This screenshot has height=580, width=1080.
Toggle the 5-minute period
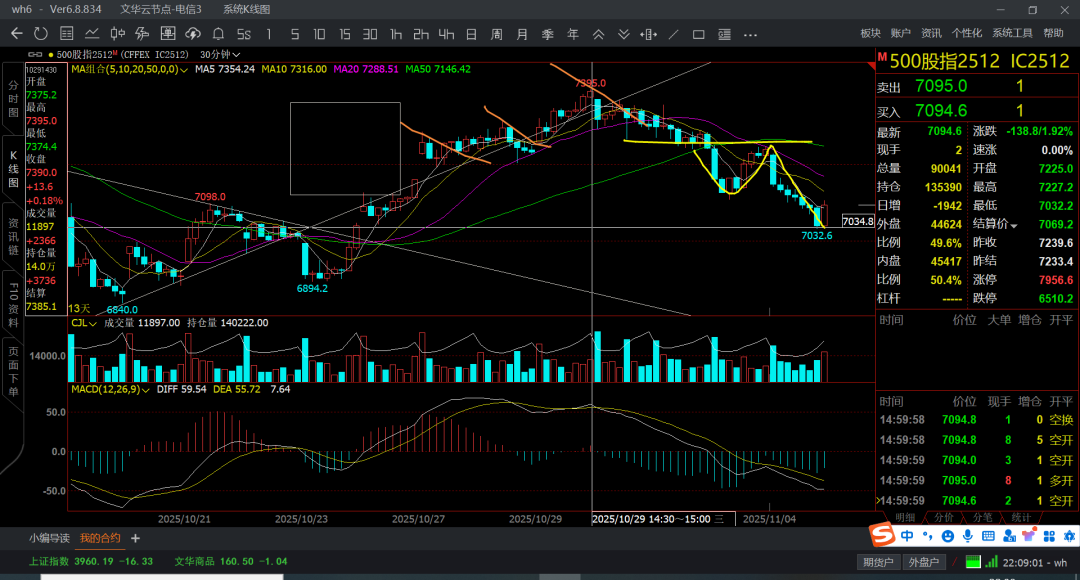[294, 33]
